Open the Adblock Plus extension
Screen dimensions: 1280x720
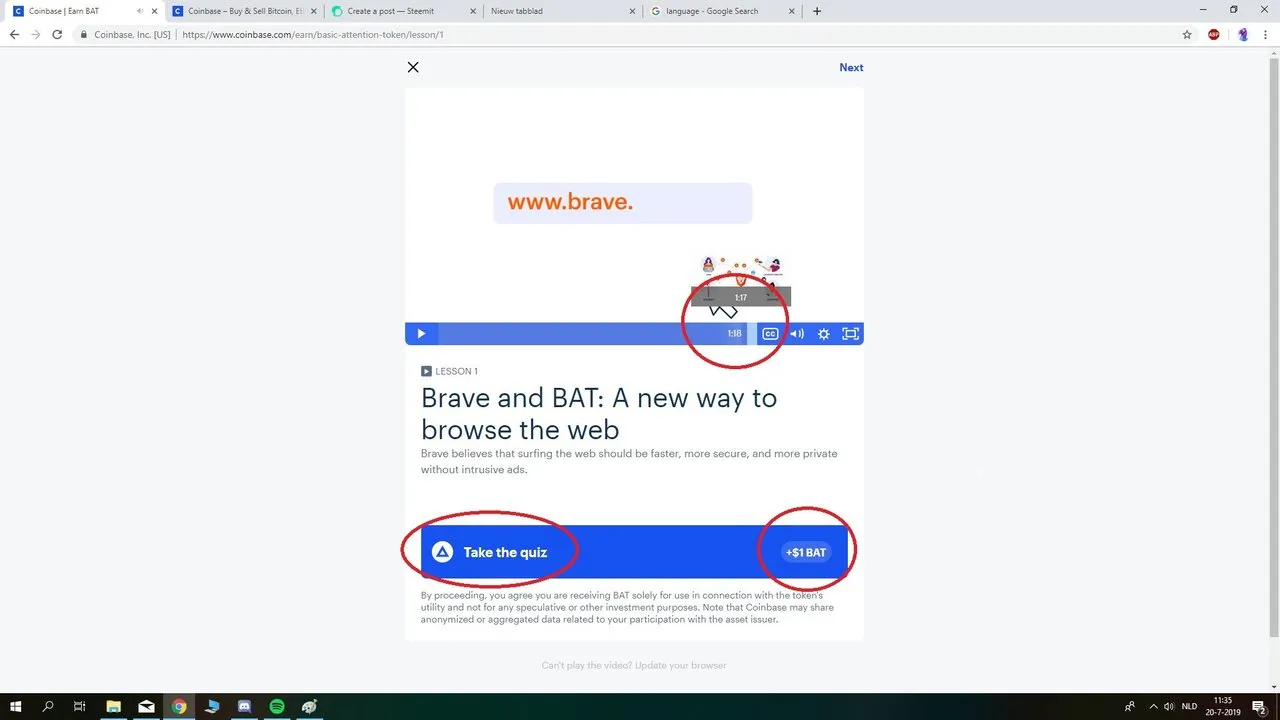[1214, 34]
